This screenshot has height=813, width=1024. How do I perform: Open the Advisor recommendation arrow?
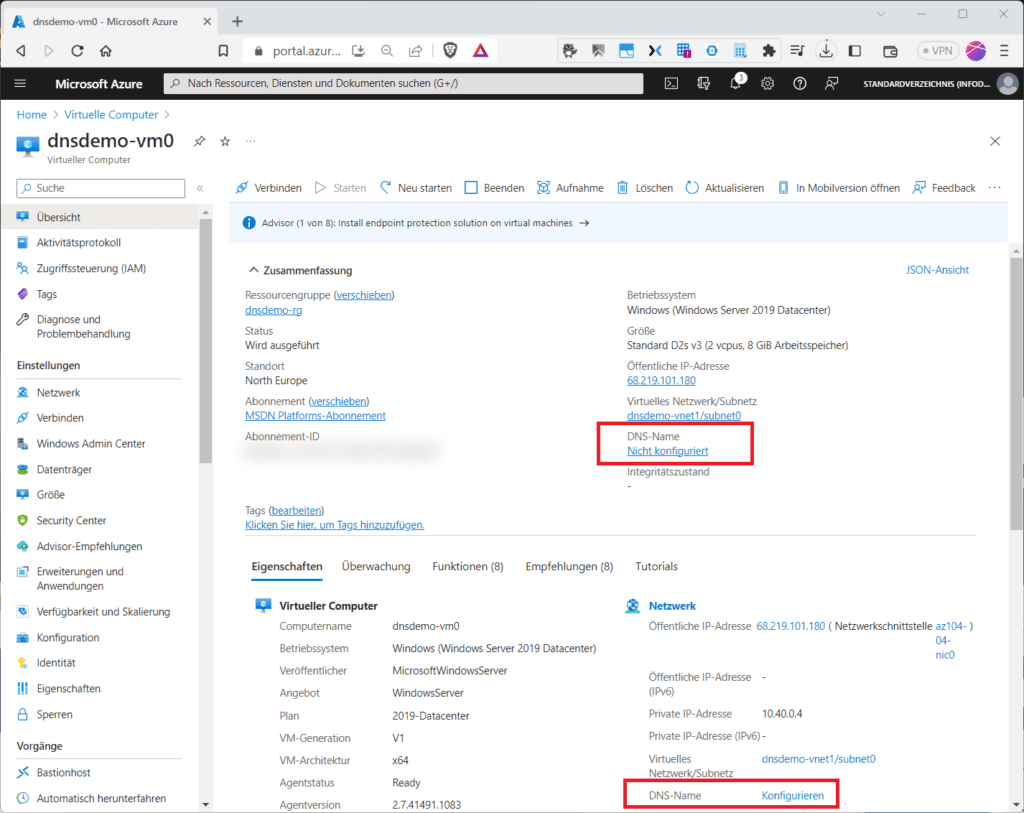coord(584,223)
